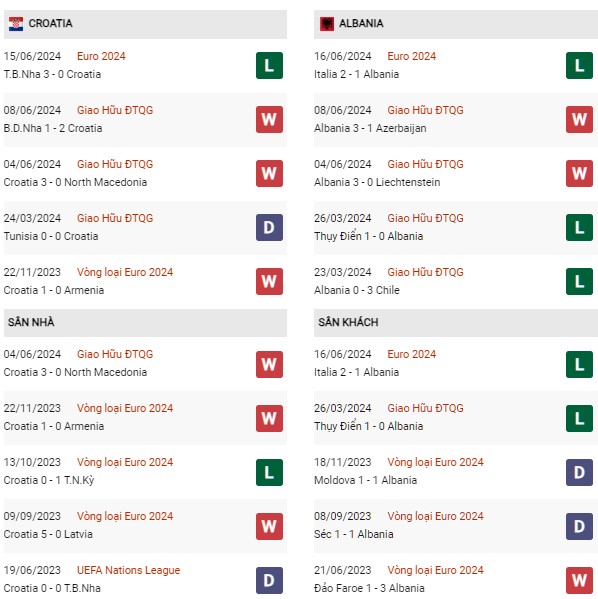
Task: Click W badge for Đảo Faroe 1-3 Albania
Action: point(579,581)
